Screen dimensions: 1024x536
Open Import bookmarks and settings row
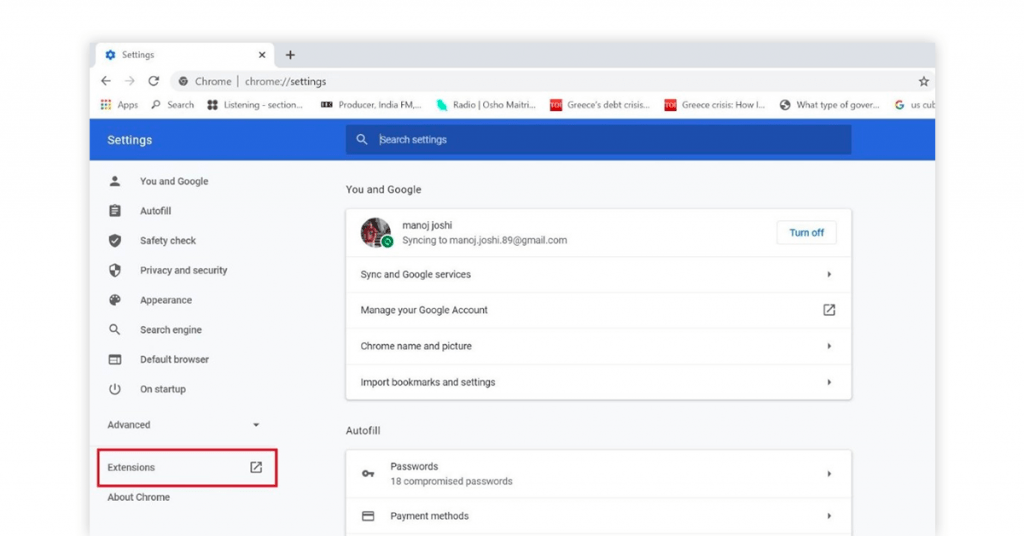tap(598, 382)
